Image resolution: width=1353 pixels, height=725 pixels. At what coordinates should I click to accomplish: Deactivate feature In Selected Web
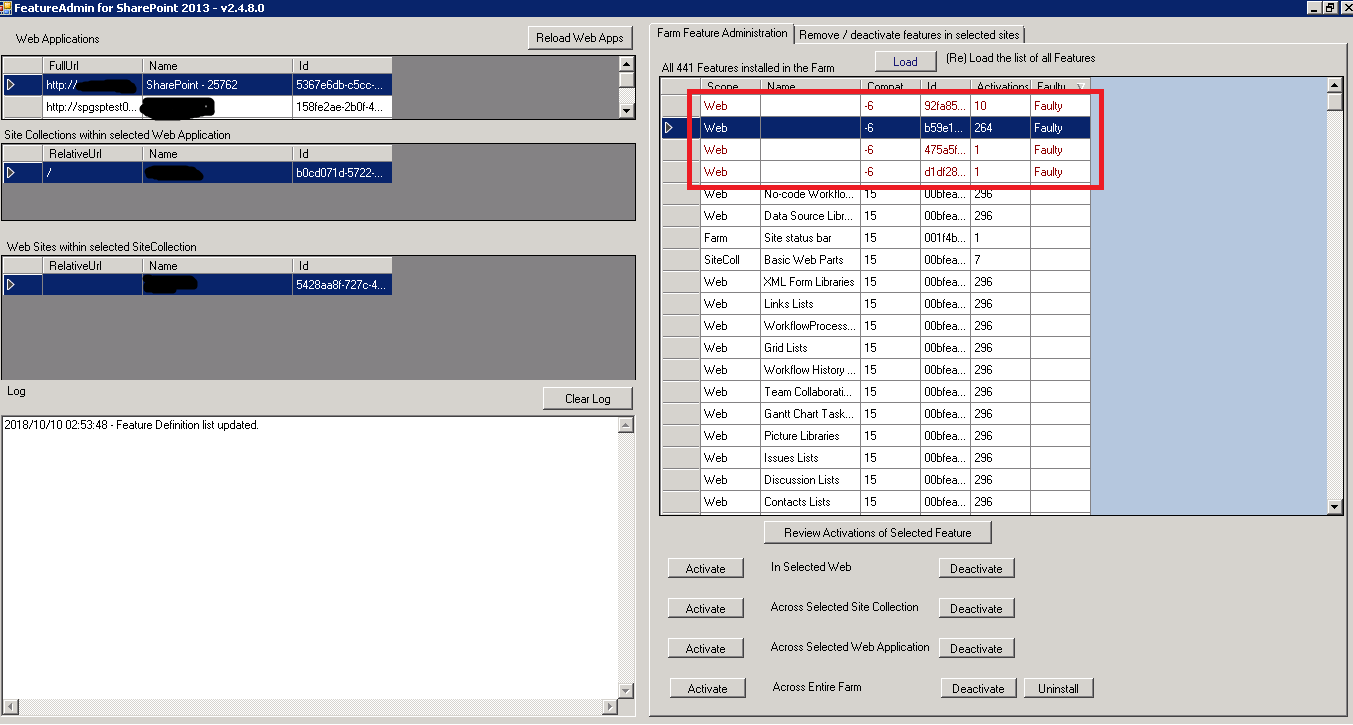tap(976, 568)
